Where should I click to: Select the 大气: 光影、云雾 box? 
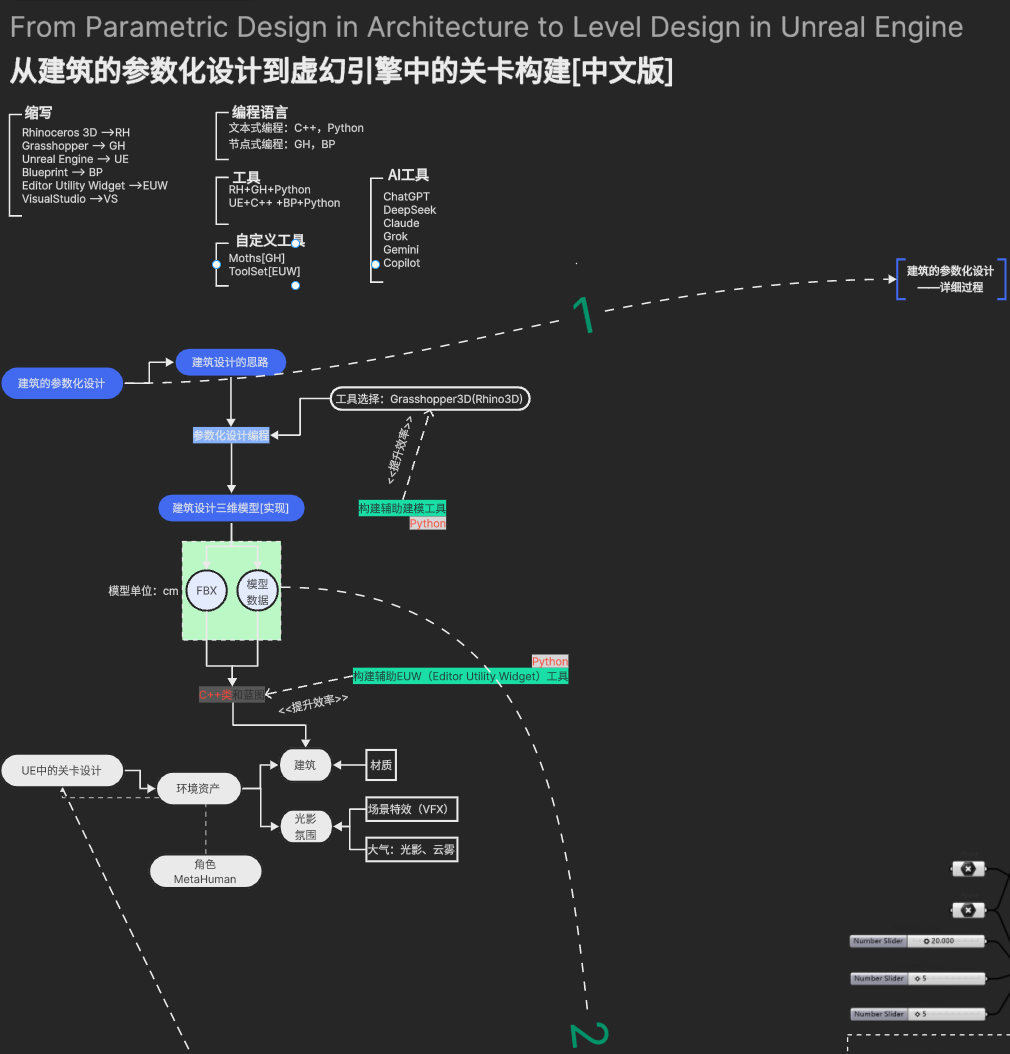[412, 850]
